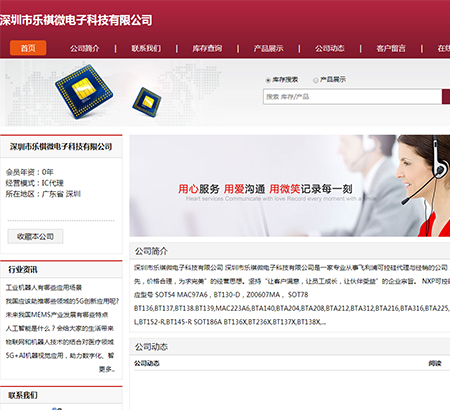Image resolution: width=450 pixels, height=410 pixels.
Task: Open 产品展示 navigation menu item
Action: (x=268, y=49)
